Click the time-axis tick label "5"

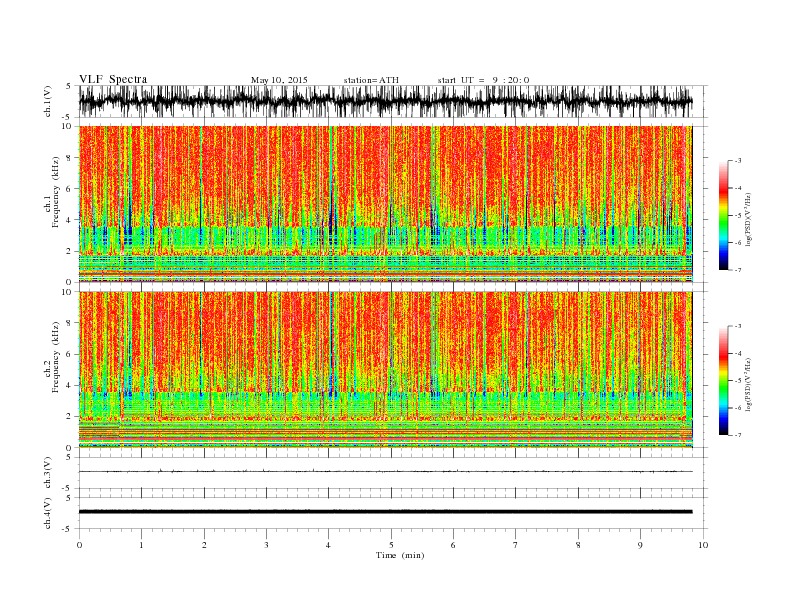391,545
